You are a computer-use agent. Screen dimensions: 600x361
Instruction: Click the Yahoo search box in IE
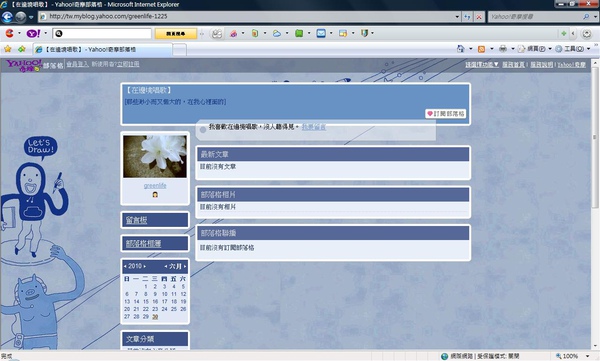pyautogui.click(x=535, y=16)
